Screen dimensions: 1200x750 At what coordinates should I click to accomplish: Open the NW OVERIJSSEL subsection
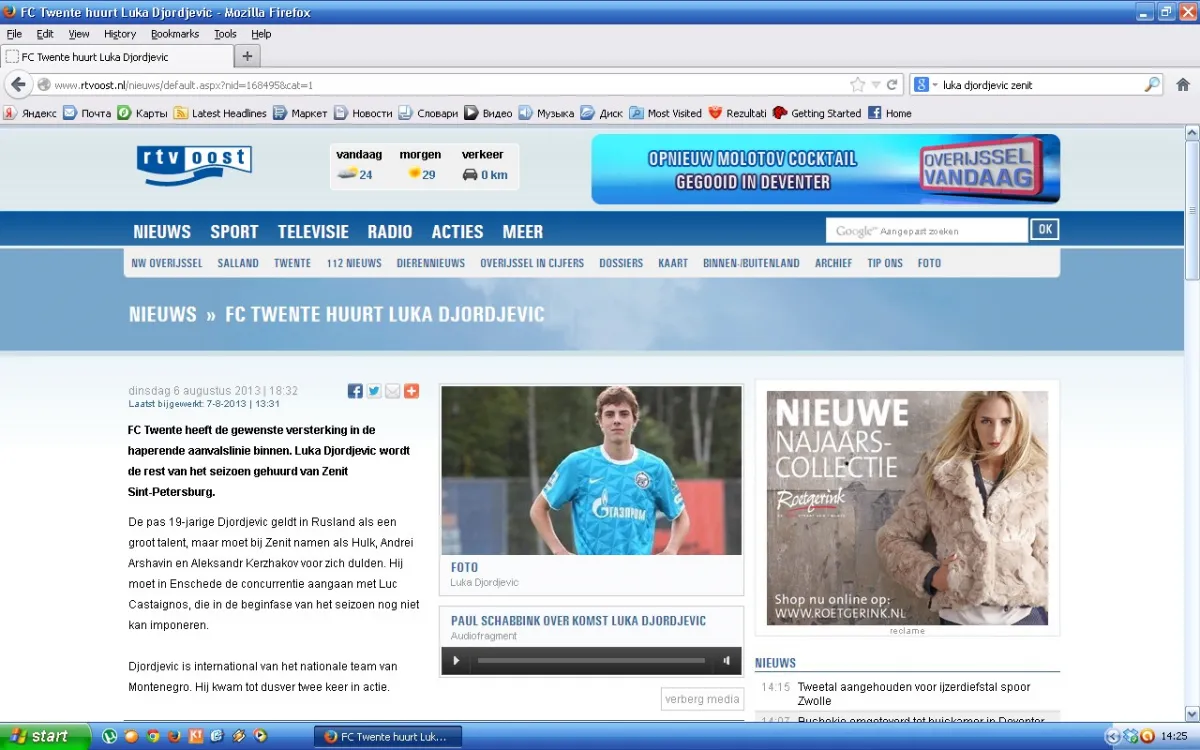(167, 263)
